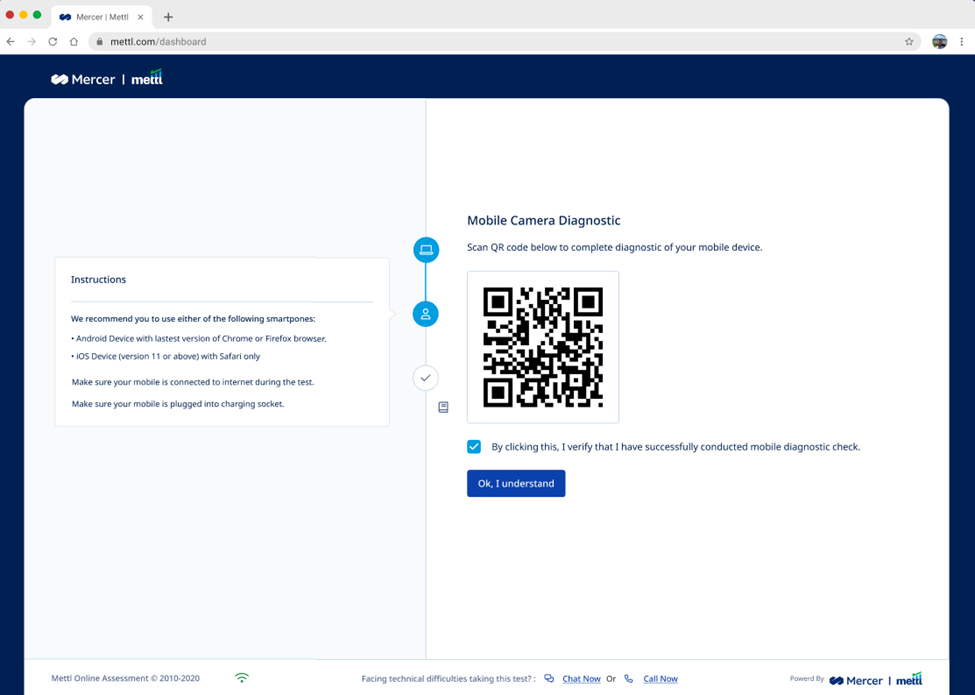This screenshot has height=695, width=975.
Task: Click the green Wi-Fi status icon in the footer
Action: coord(242,678)
